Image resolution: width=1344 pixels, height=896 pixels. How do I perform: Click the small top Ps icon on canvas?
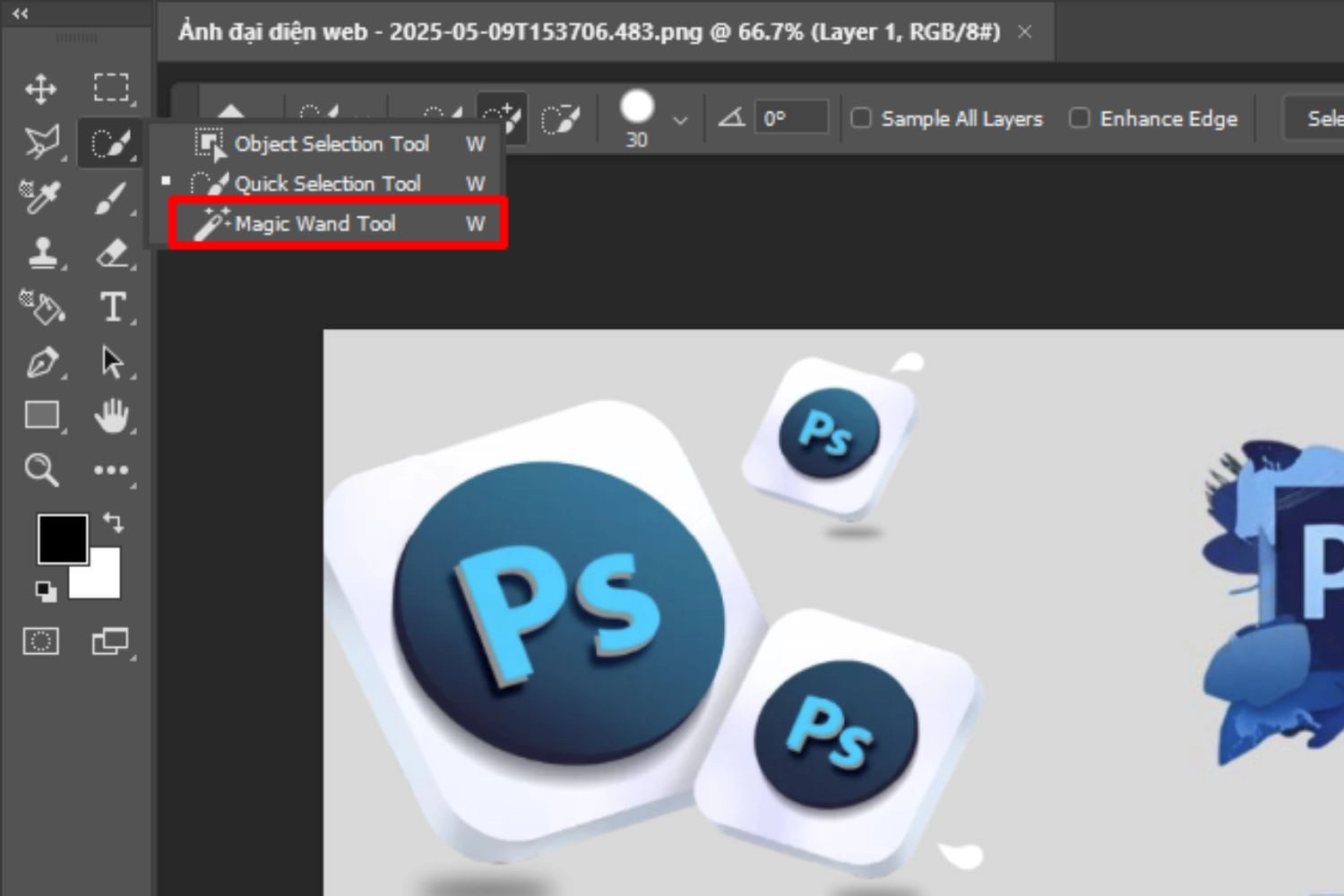(829, 433)
